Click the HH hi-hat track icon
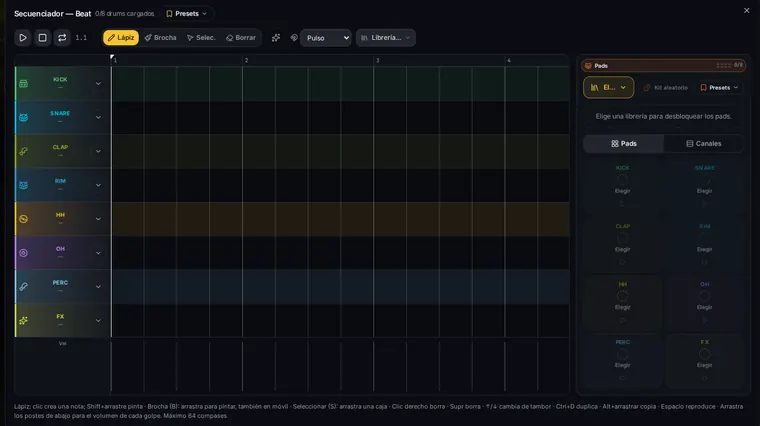760x426 pixels. [x=23, y=219]
